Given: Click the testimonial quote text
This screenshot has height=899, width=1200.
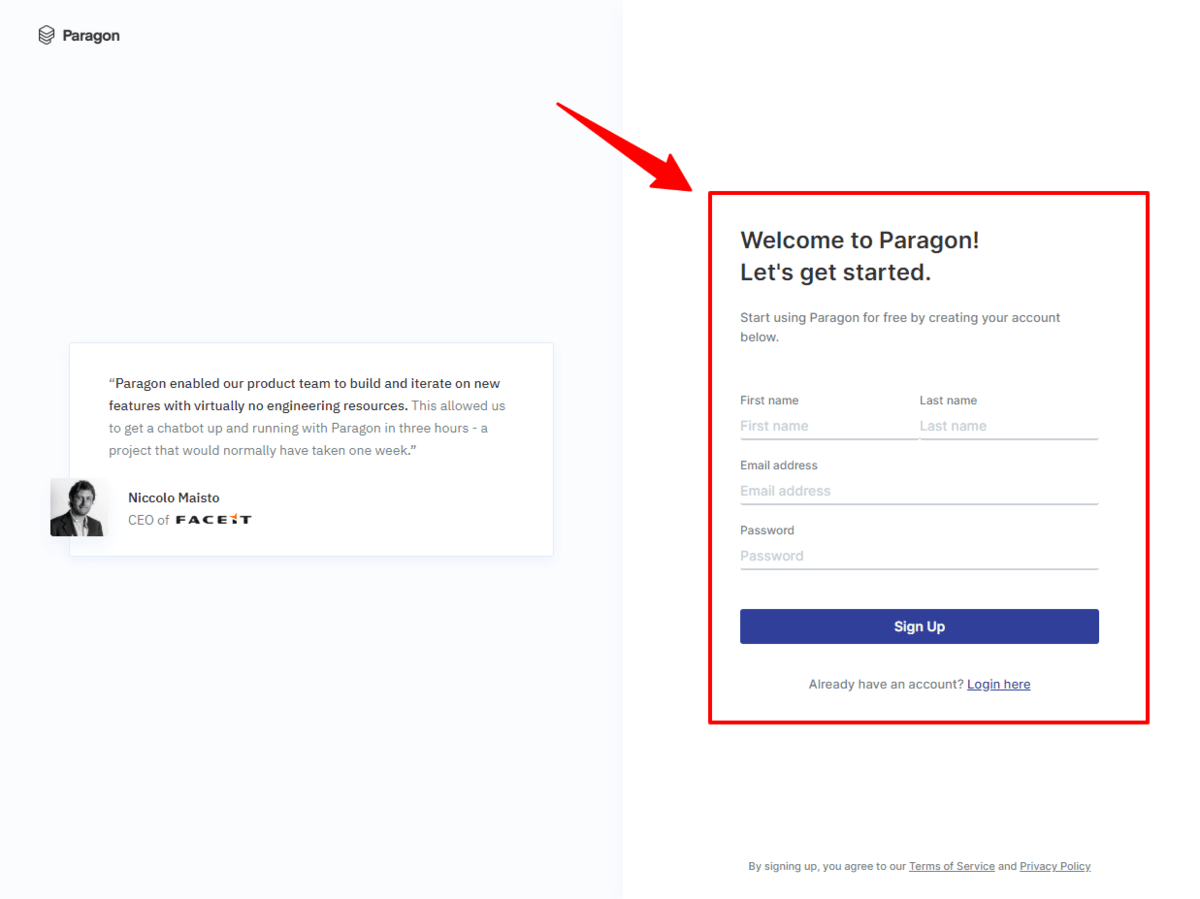Looking at the screenshot, I should [x=307, y=417].
